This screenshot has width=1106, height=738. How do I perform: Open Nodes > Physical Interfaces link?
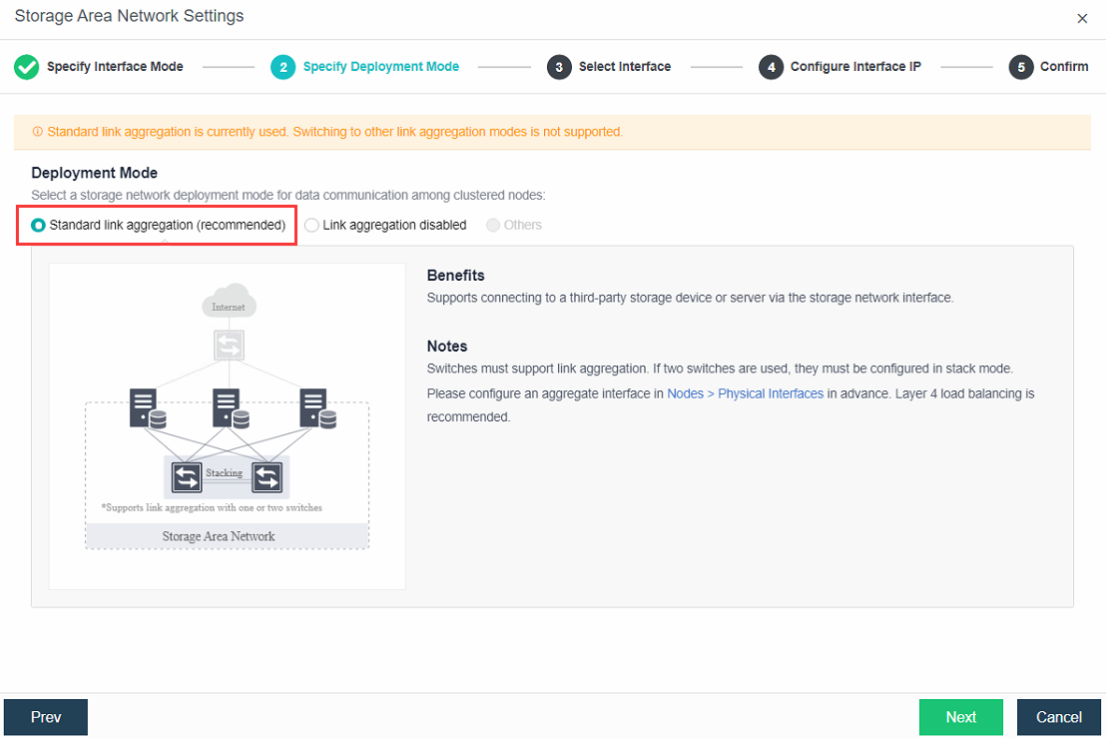point(745,394)
